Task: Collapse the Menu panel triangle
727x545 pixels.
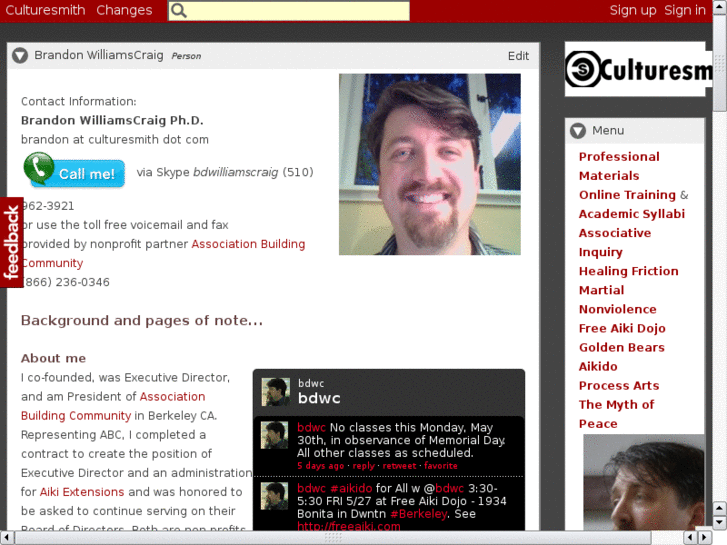Action: click(x=578, y=131)
